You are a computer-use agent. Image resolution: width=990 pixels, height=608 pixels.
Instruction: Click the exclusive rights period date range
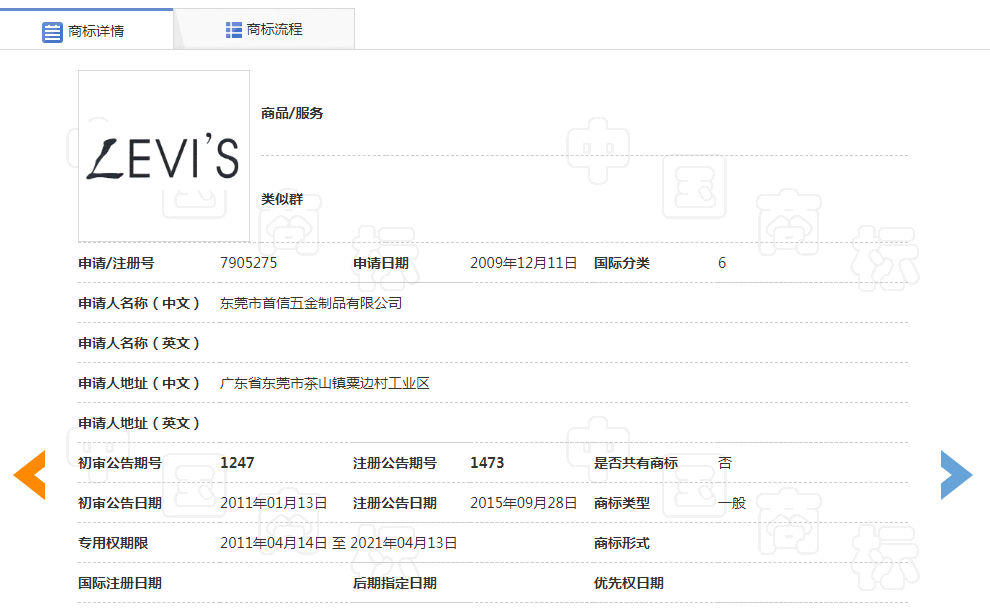pos(339,543)
